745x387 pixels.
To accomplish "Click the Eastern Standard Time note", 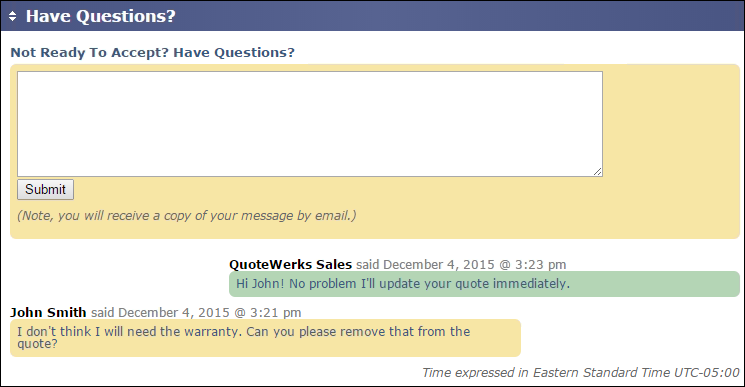I will [x=581, y=373].
